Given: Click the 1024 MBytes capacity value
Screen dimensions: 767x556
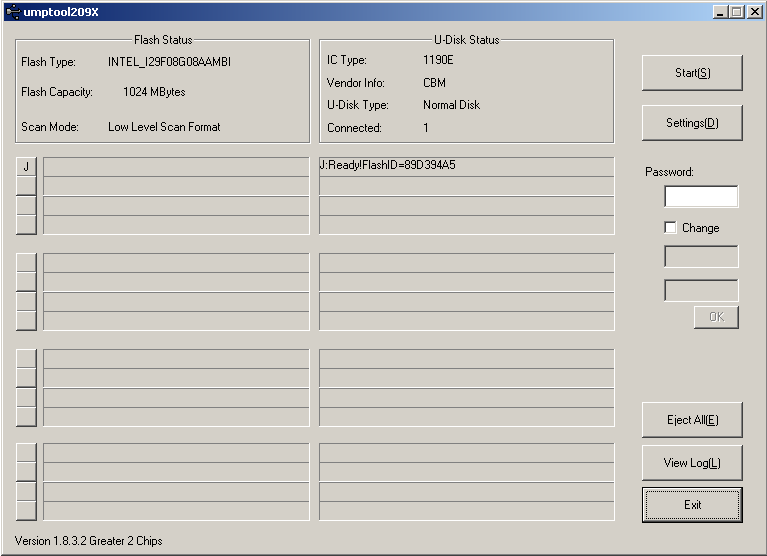Looking at the screenshot, I should tap(154, 92).
